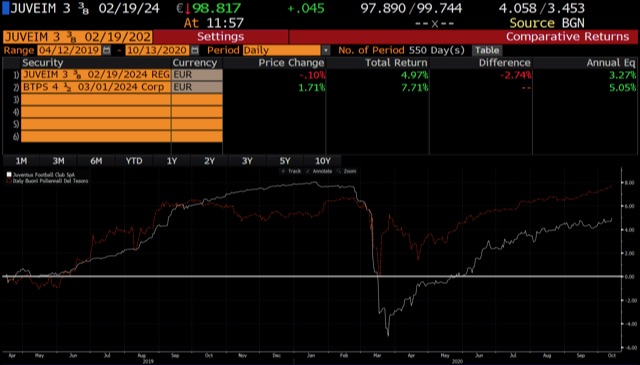640x365 pixels.
Task: Click the empty currency cell in row 5
Action: [197, 124]
